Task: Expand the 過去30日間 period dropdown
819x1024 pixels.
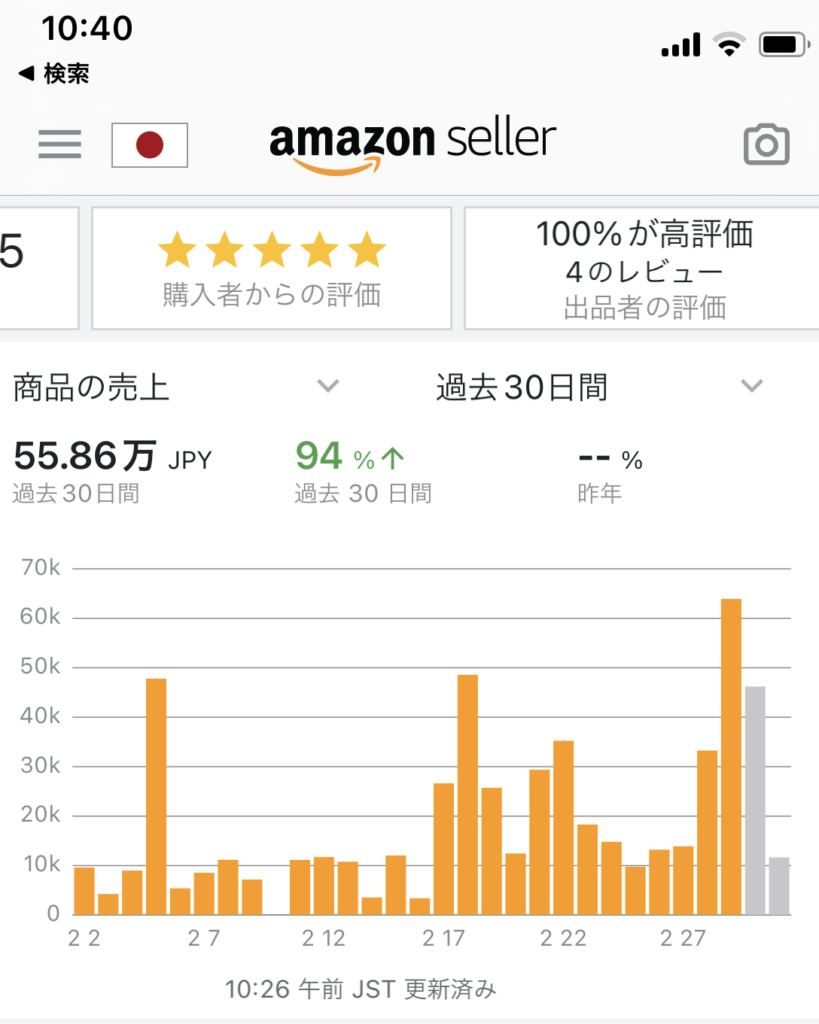Action: coord(600,387)
